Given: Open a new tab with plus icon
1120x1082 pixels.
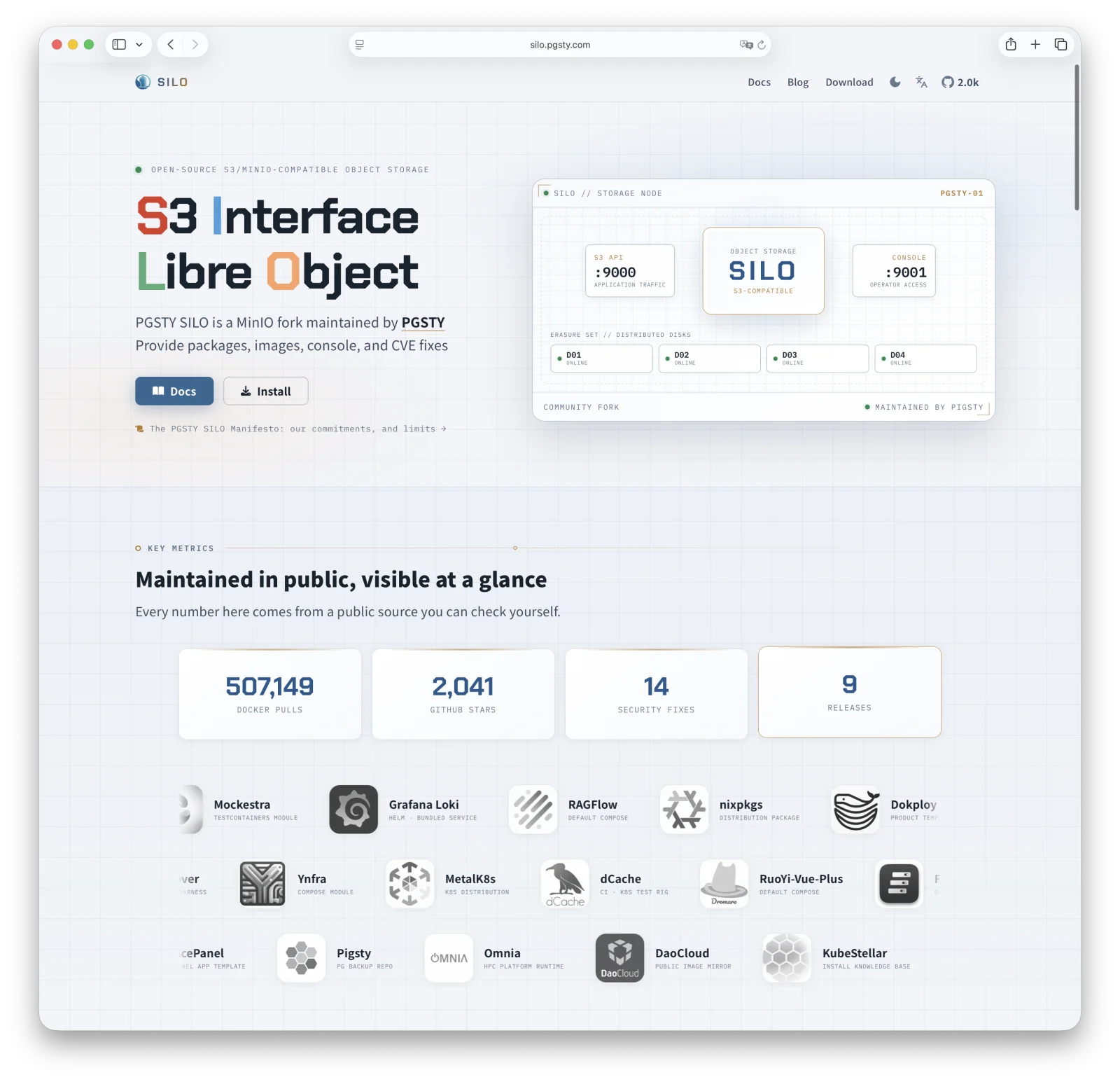Looking at the screenshot, I should (x=1035, y=44).
